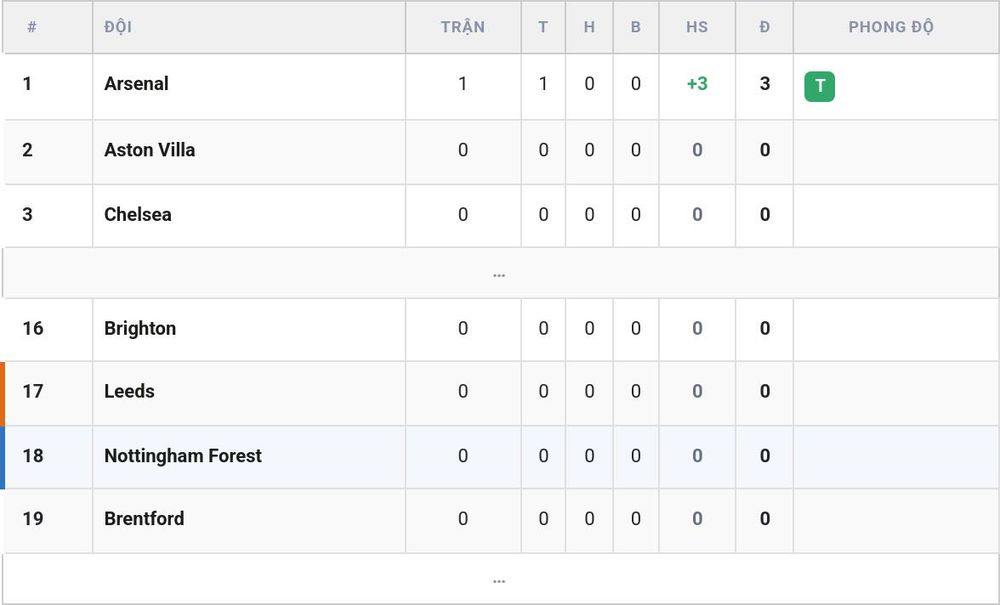Click Arsenal's +3 goal difference
The width and height of the screenshot is (1000, 605).
click(697, 84)
